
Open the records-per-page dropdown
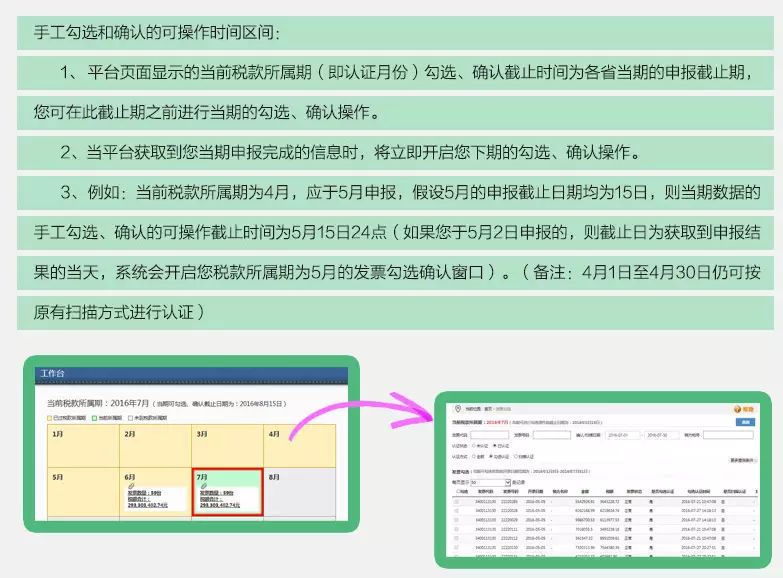tap(488, 481)
